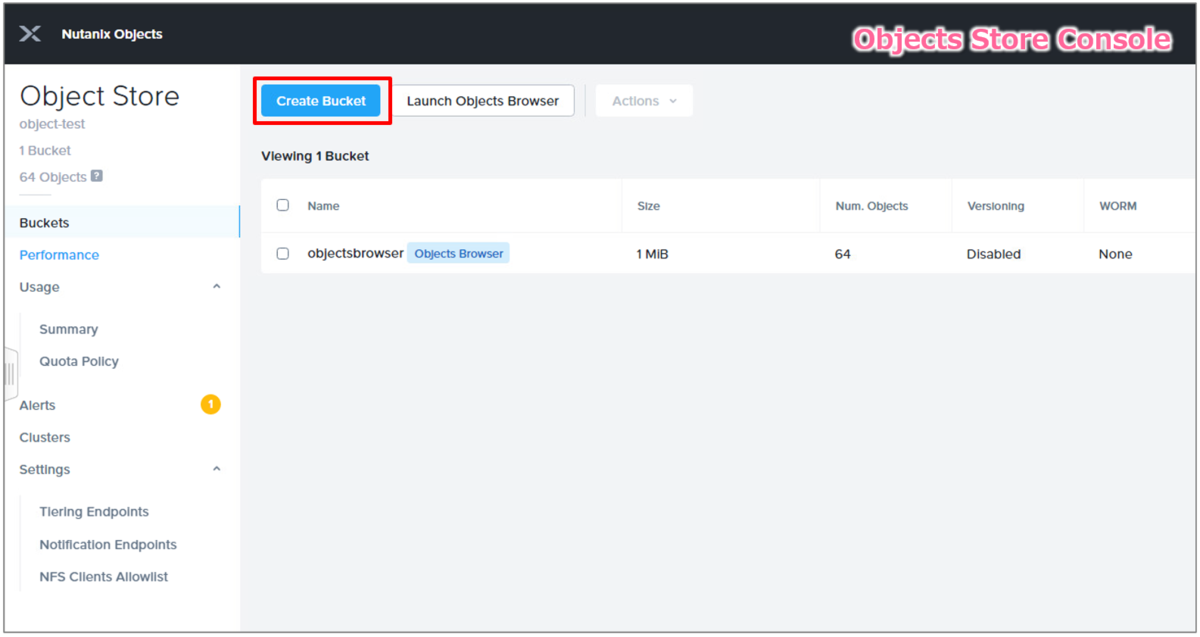
Task: Open Alerts in the sidebar
Action: pyautogui.click(x=37, y=405)
